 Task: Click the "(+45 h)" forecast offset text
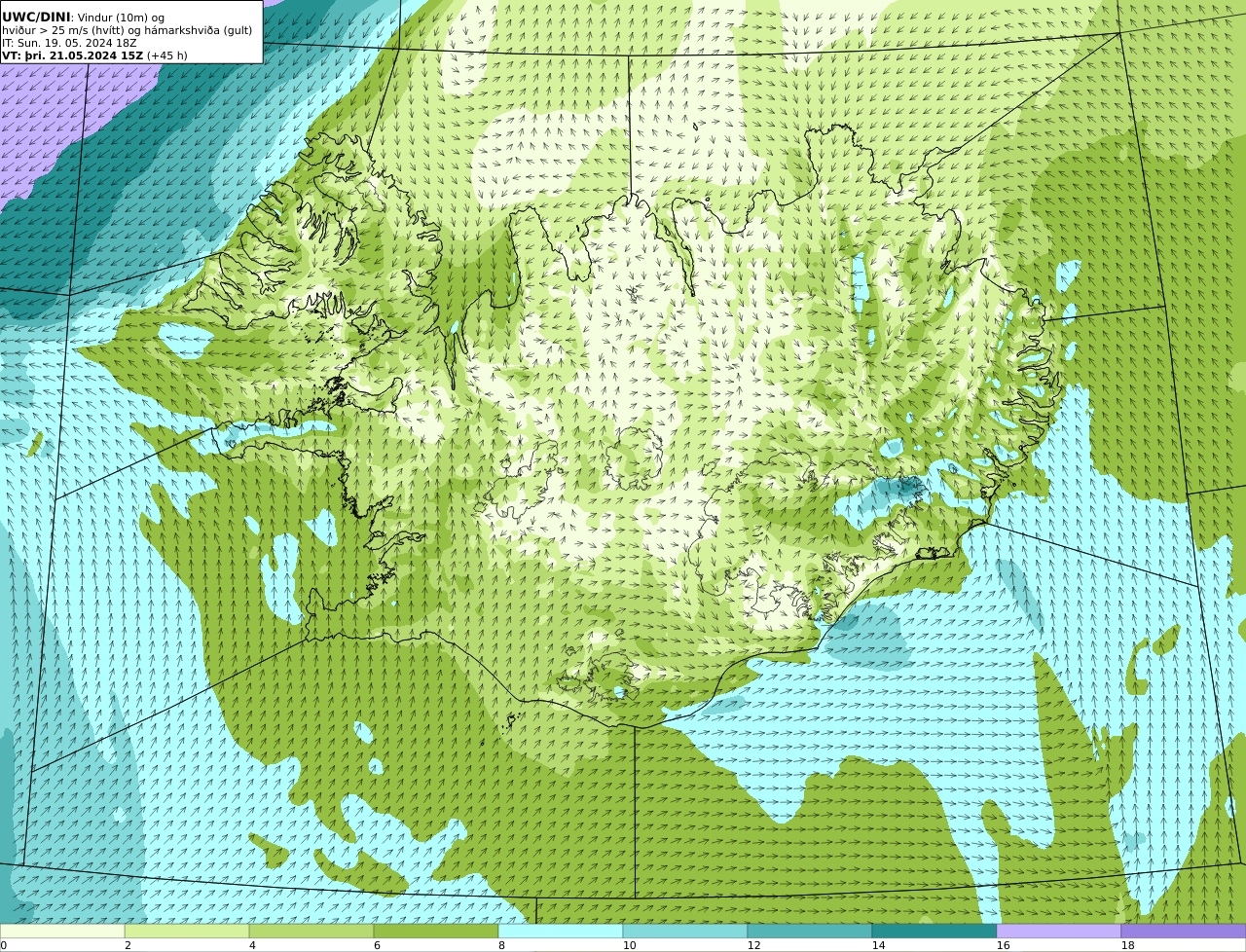pos(167,55)
